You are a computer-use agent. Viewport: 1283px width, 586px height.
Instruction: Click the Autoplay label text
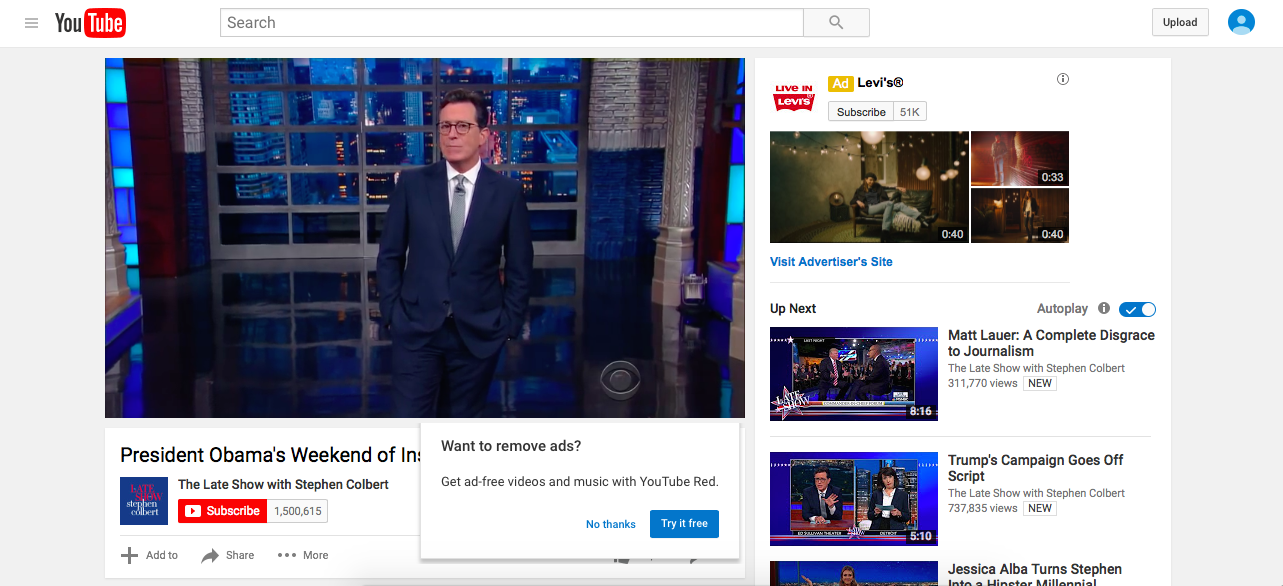(1062, 309)
